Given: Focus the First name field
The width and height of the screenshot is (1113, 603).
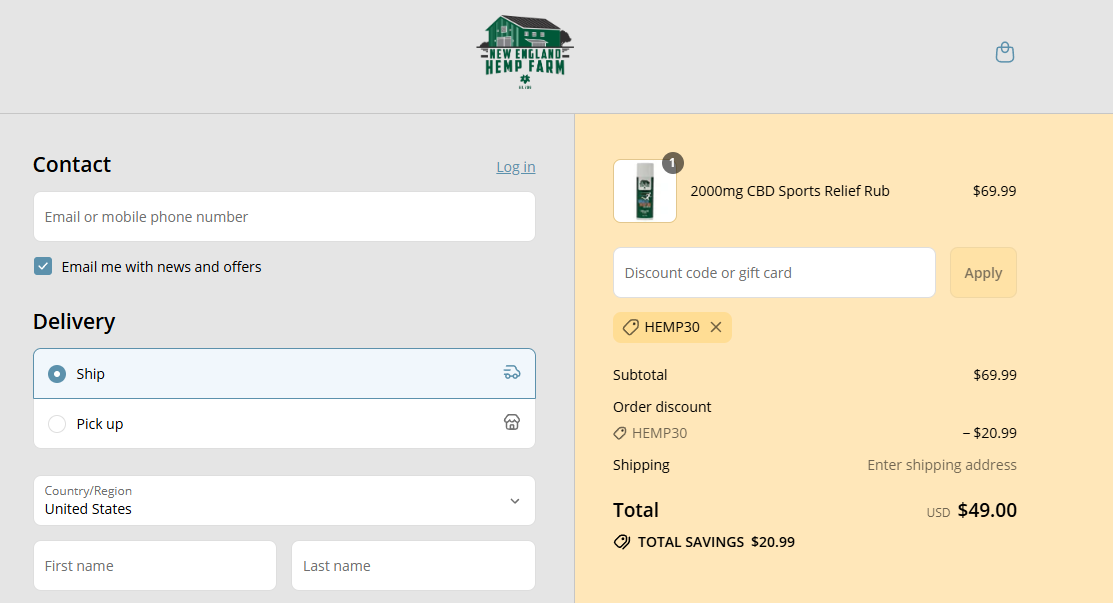Looking at the screenshot, I should pos(155,565).
